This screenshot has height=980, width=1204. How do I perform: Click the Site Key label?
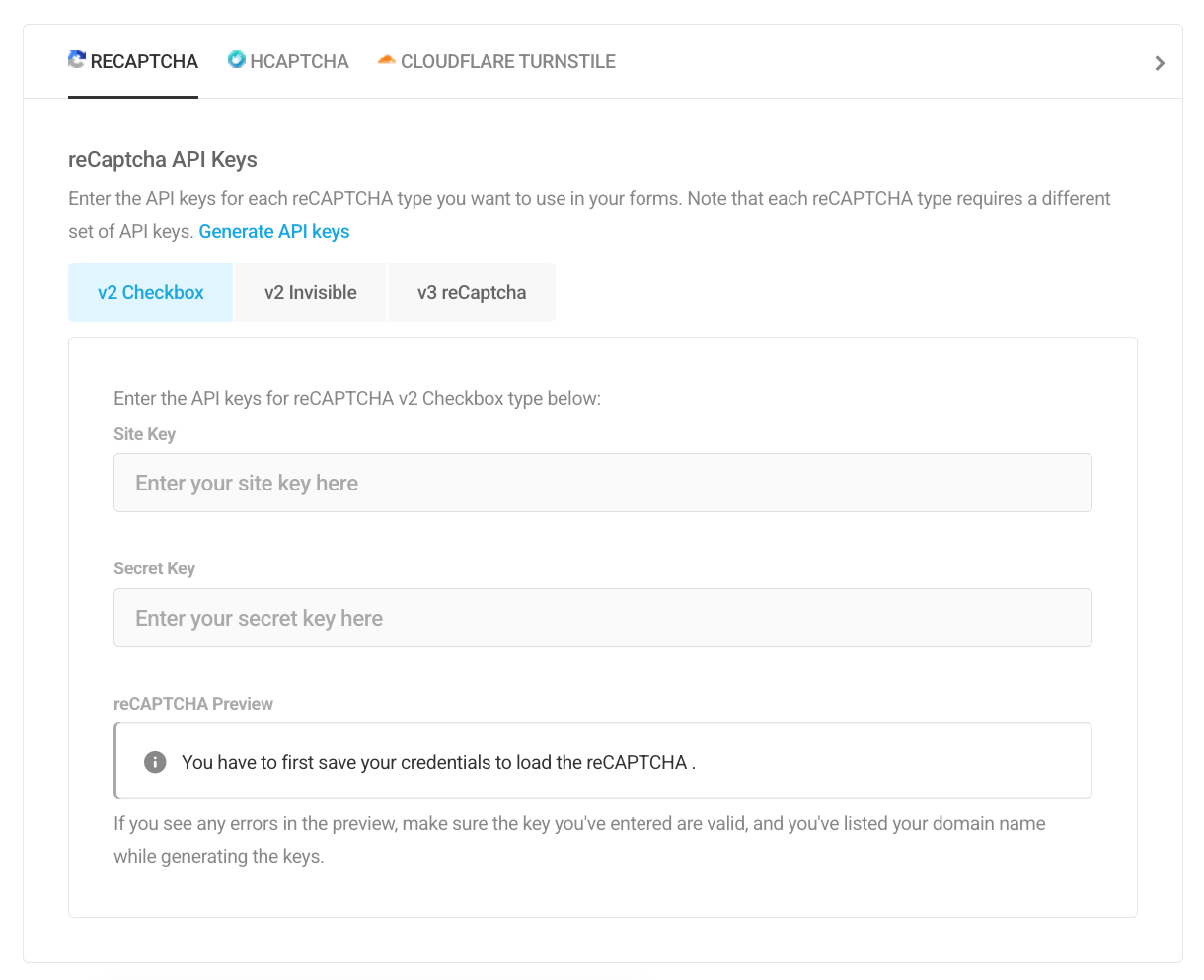pyautogui.click(x=145, y=434)
